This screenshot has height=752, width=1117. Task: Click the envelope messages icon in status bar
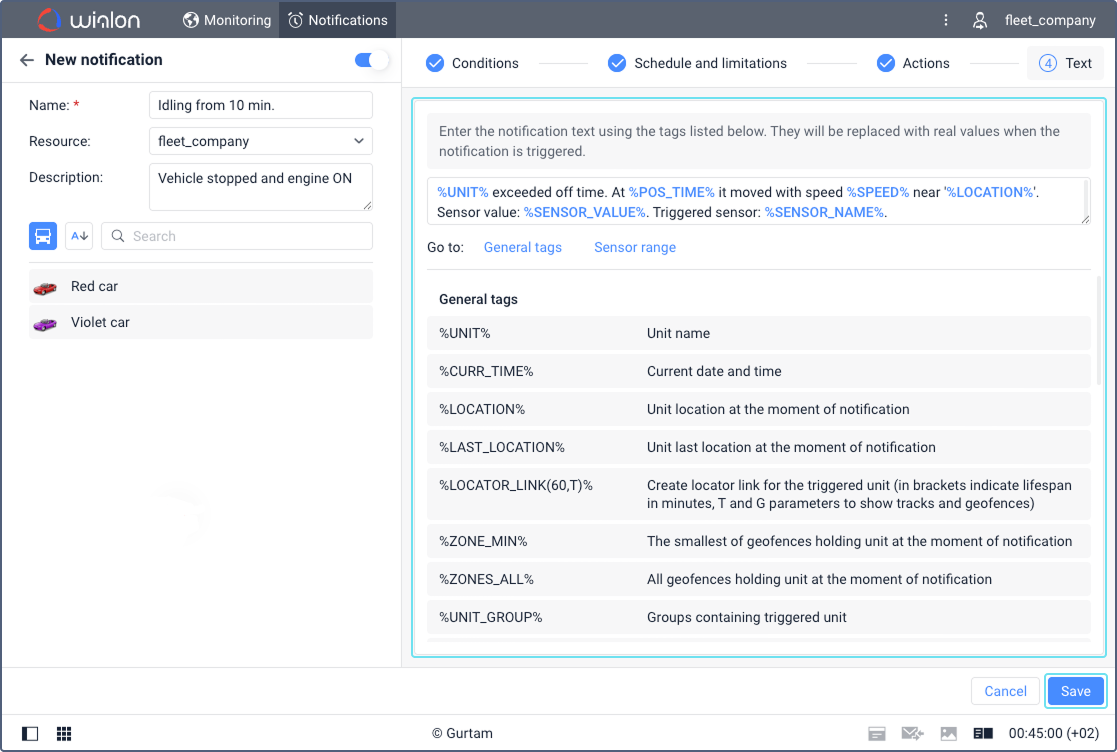coord(912,734)
